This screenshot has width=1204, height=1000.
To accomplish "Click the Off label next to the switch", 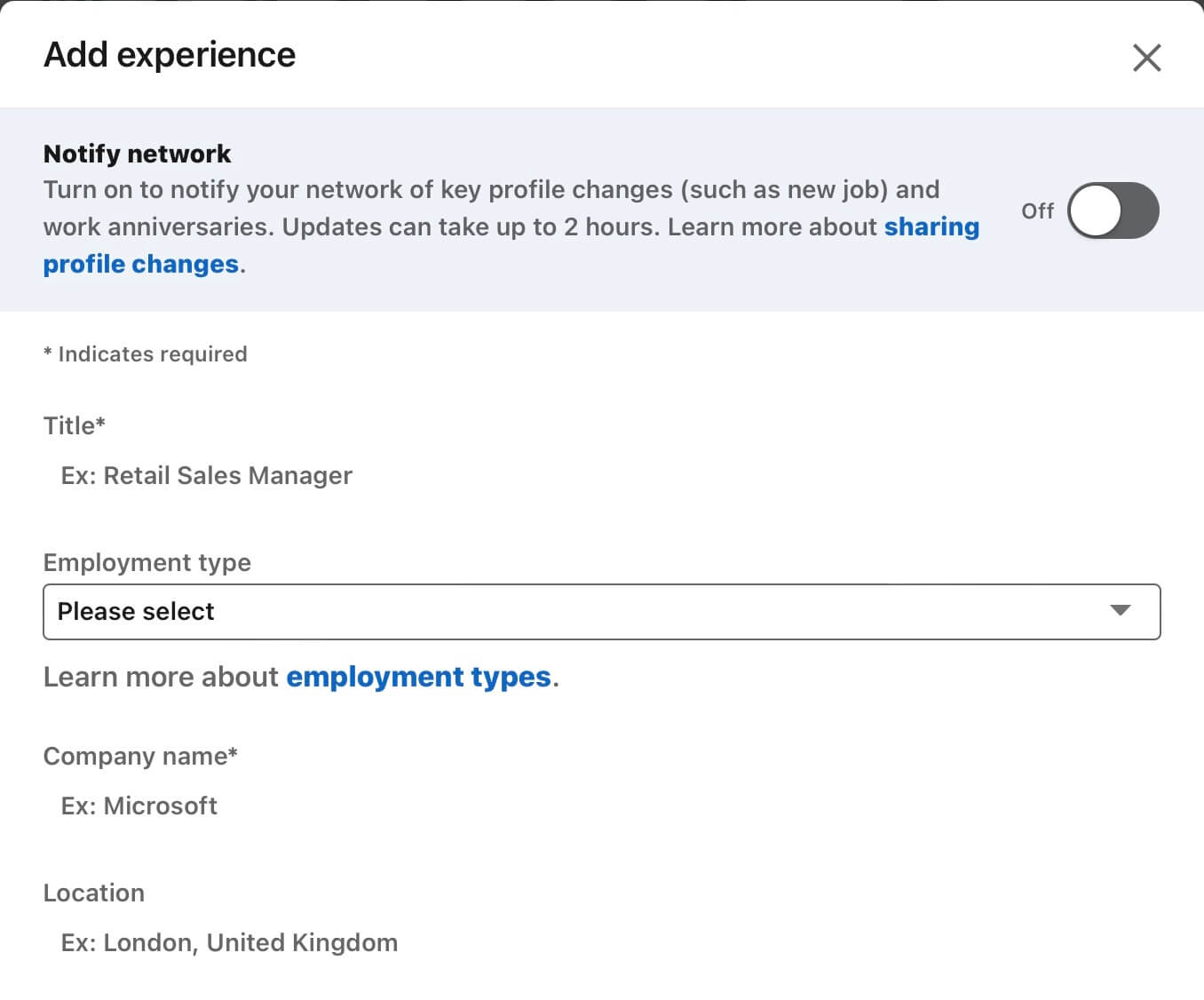I will (1036, 210).
